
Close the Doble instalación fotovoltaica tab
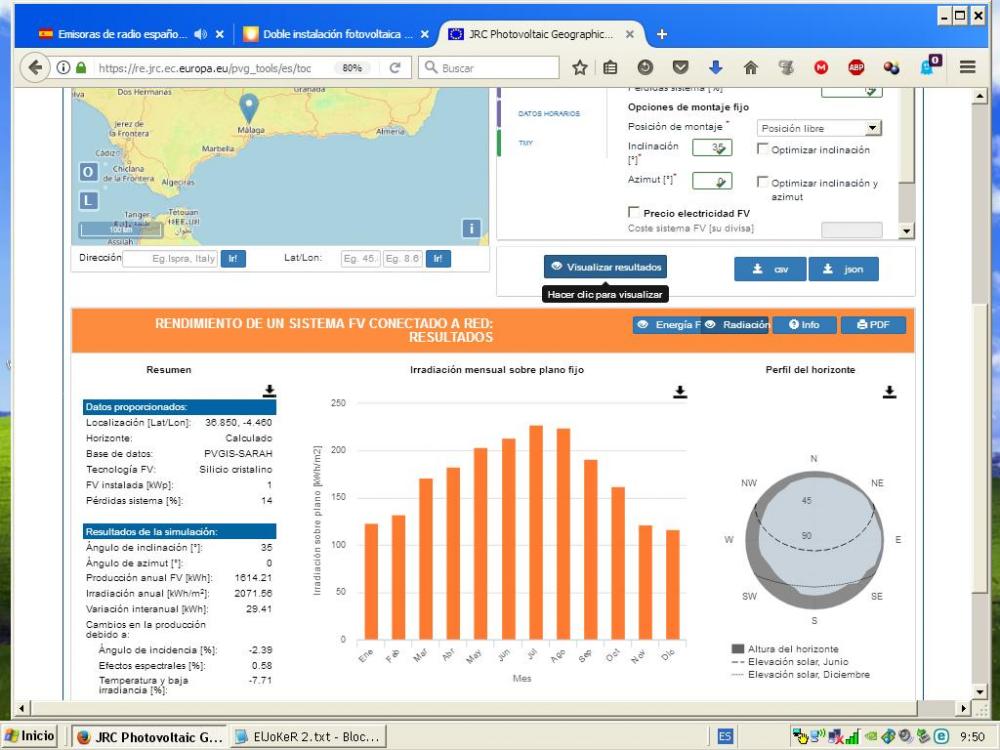click(x=425, y=34)
